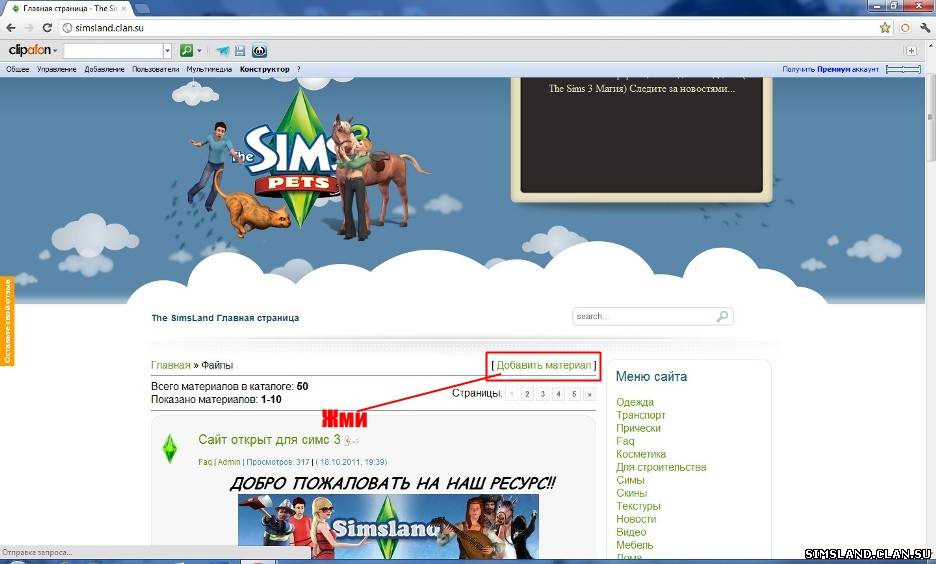936x564 pixels.
Task: Open 'Косметика' in the site menu
Action: tap(641, 454)
